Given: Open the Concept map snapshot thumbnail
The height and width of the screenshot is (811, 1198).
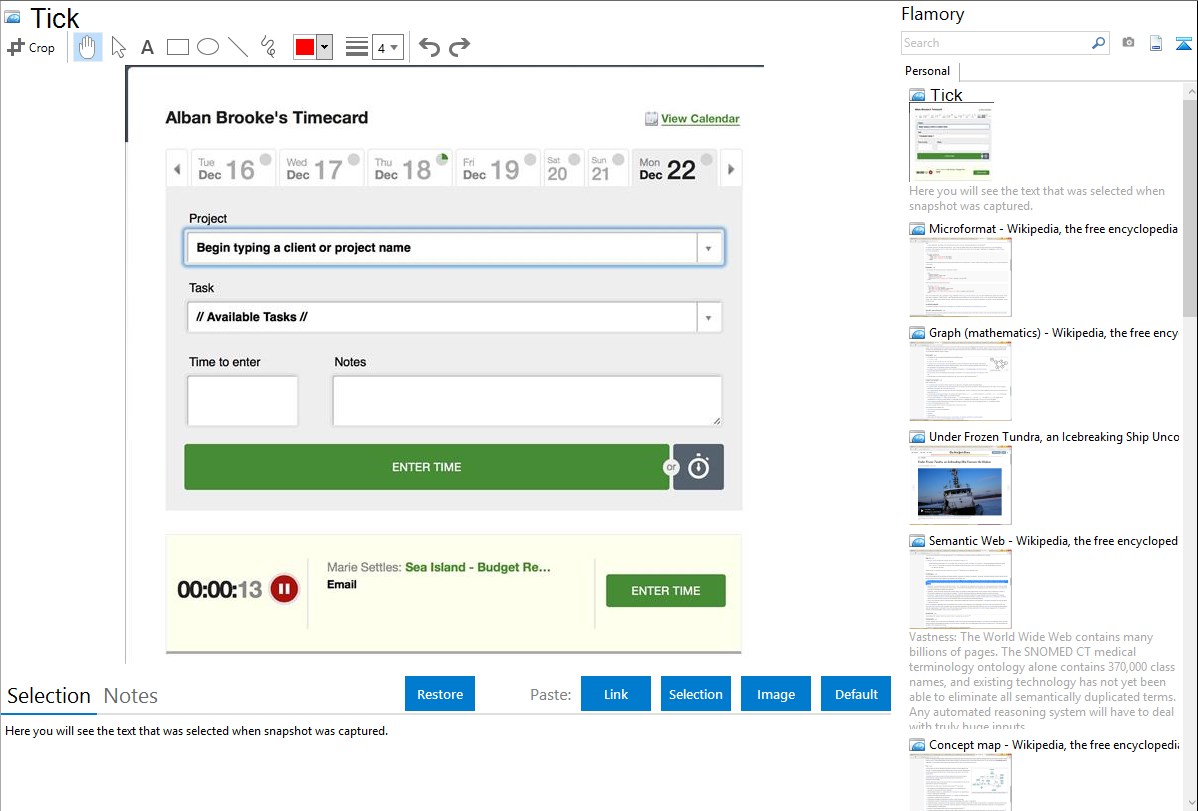Looking at the screenshot, I should [x=960, y=783].
